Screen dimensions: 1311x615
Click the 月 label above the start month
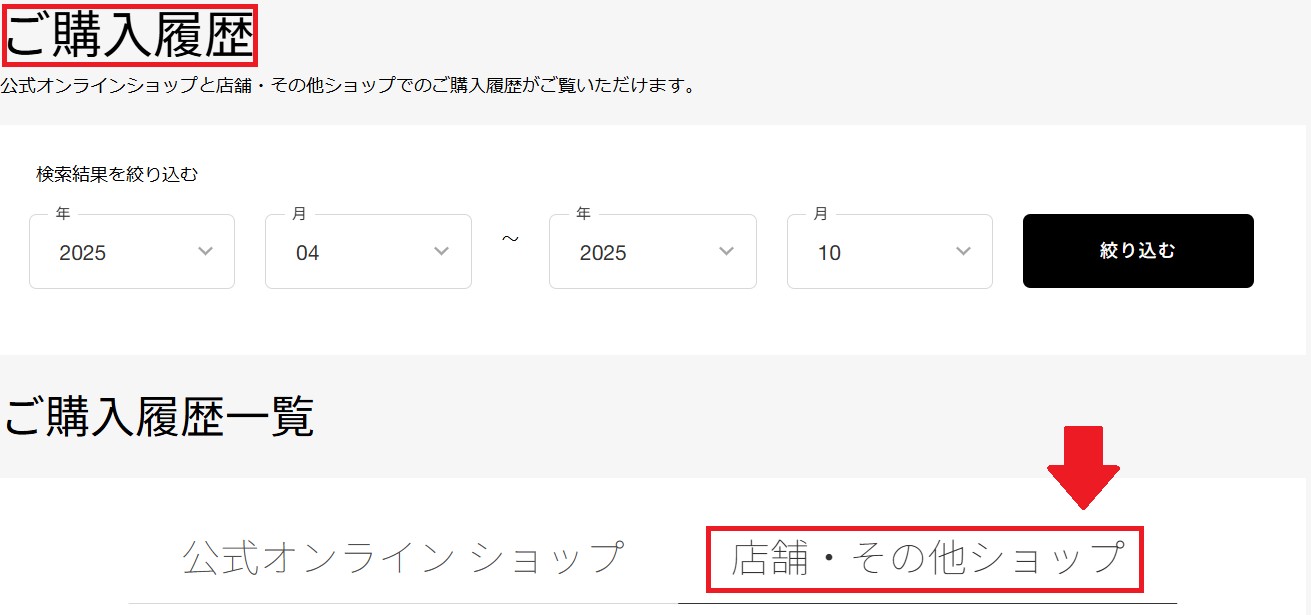click(299, 214)
